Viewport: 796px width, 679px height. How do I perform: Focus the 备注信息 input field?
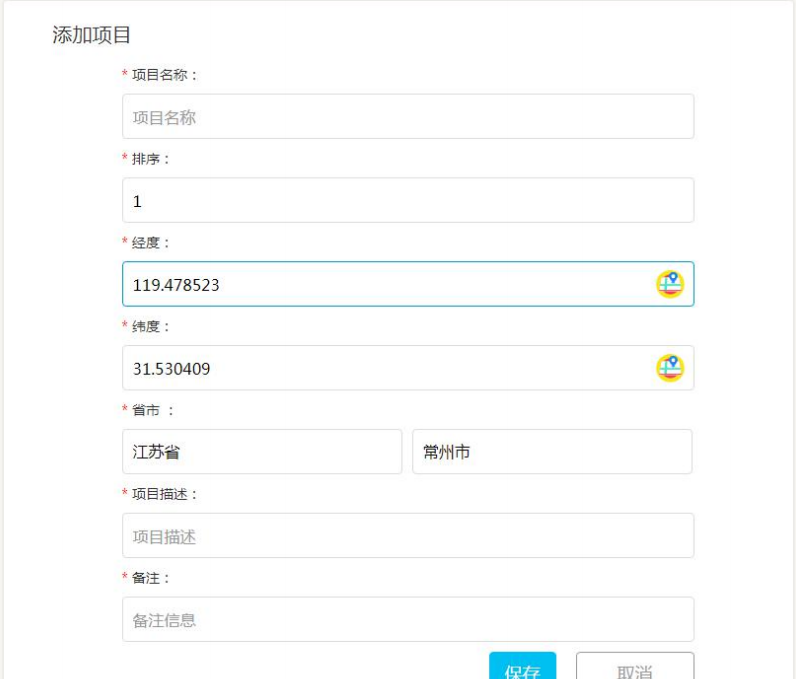tap(407, 620)
